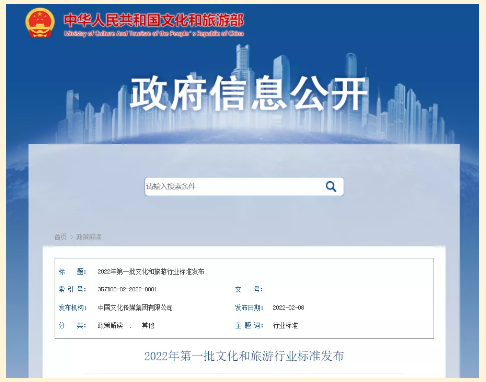The image size is (486, 382).
Task: Click the 中华人民共和国文化和旅游部 site title
Action: click(x=154, y=20)
